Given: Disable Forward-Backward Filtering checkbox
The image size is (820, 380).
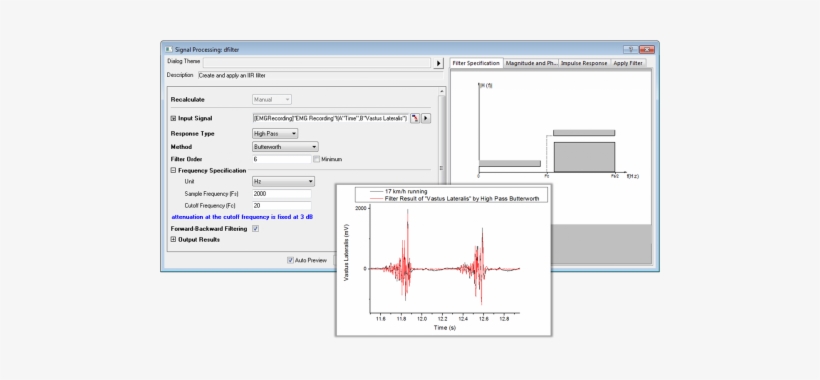Looking at the screenshot, I should coord(256,228).
